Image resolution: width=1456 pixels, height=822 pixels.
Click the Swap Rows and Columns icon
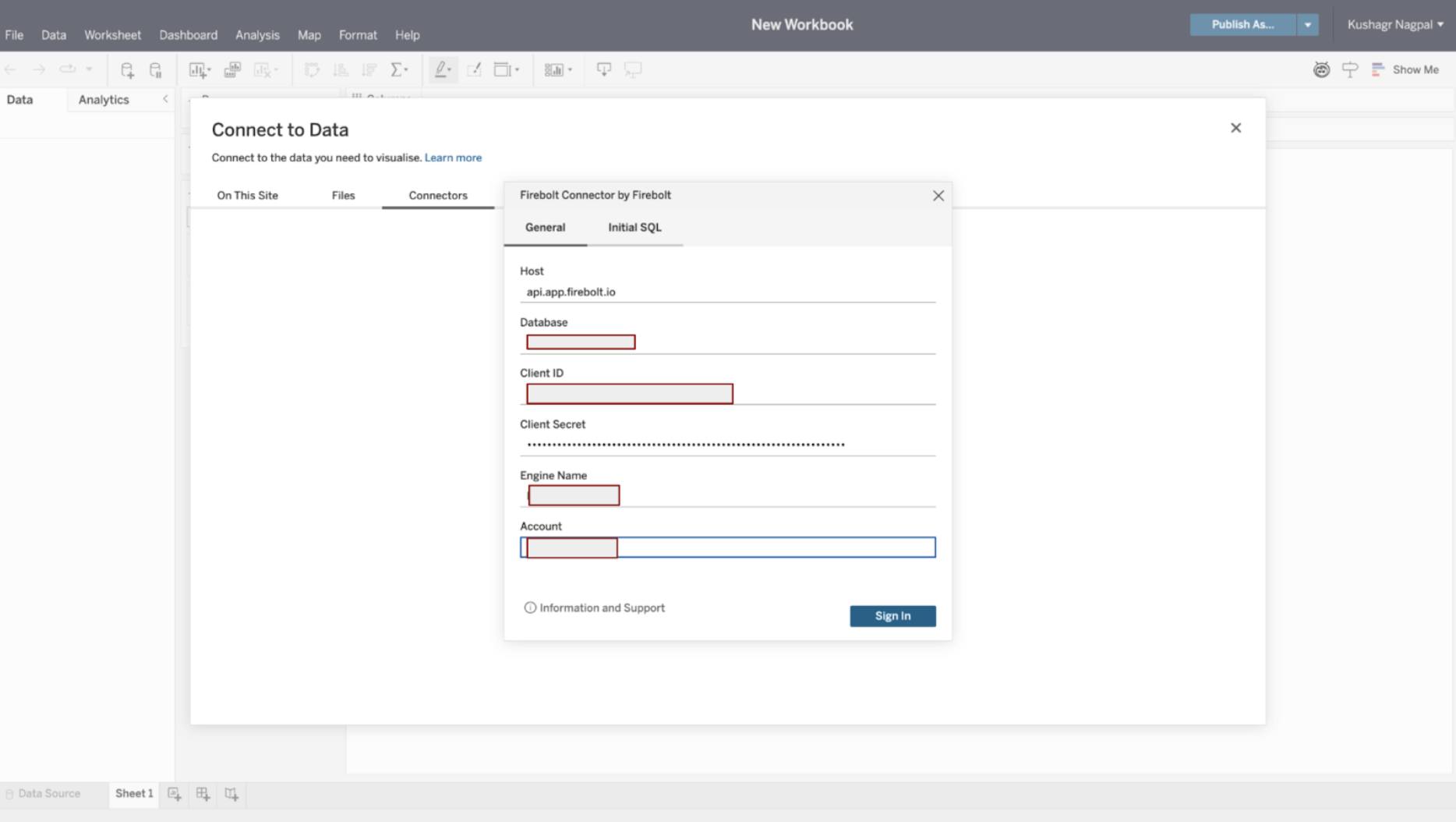pos(312,70)
